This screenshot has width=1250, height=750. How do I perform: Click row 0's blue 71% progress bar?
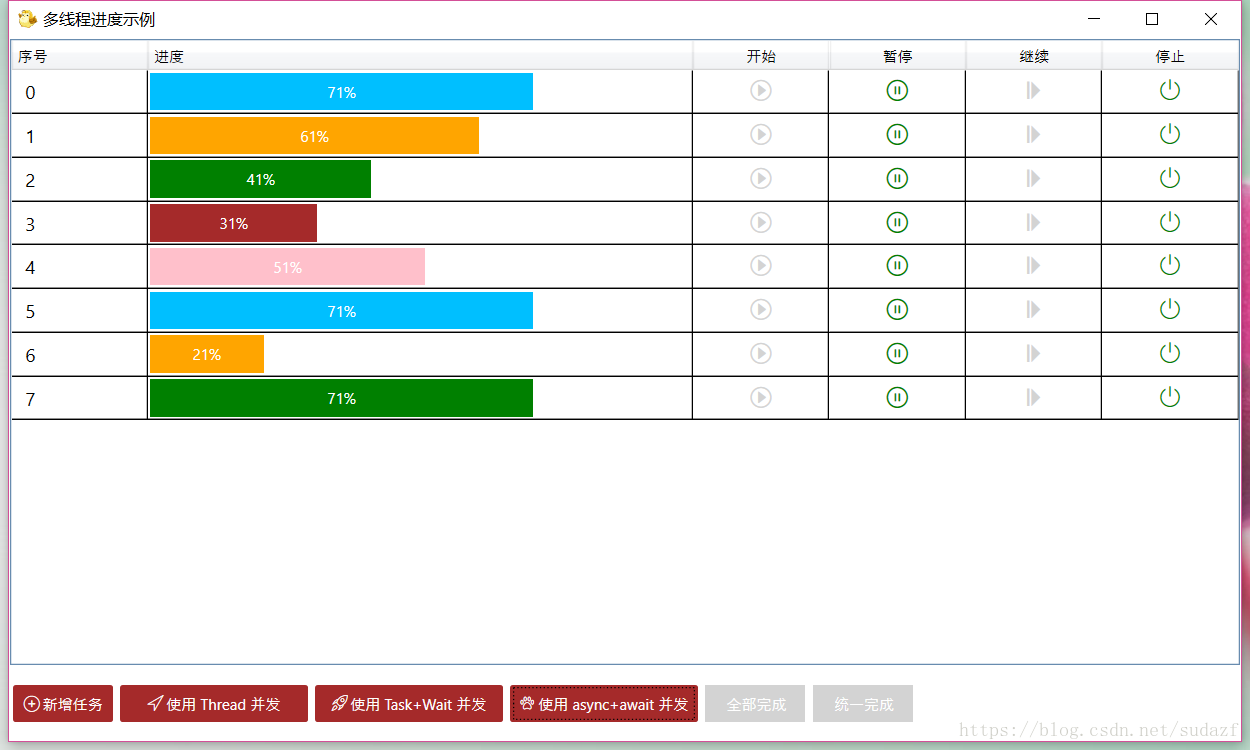341,92
